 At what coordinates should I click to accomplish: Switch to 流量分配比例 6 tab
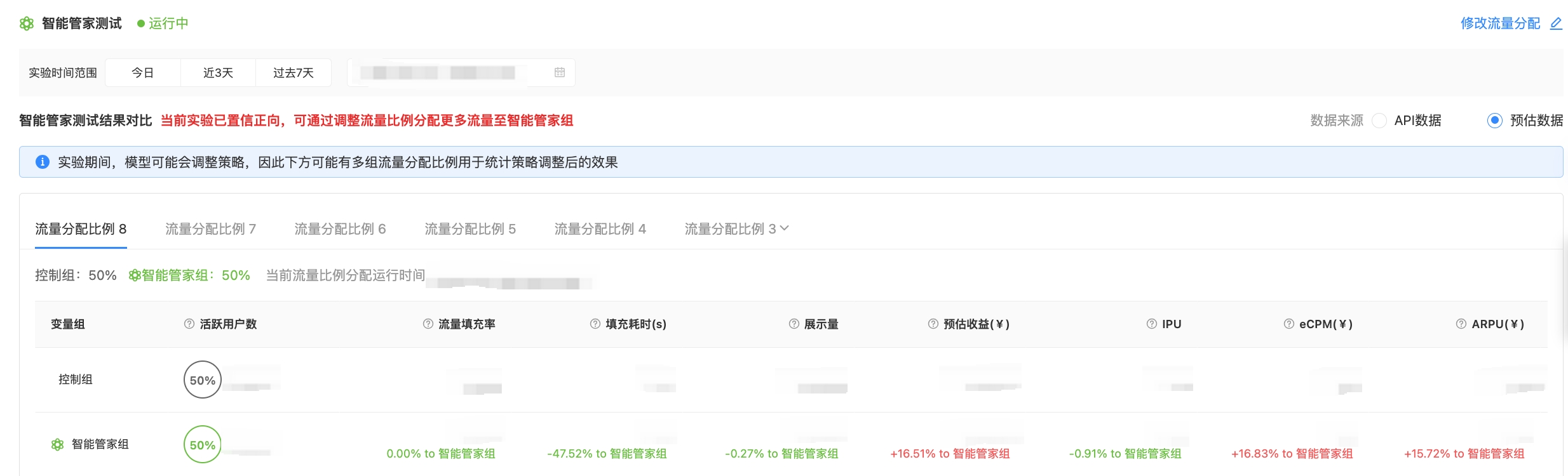pyautogui.click(x=341, y=229)
